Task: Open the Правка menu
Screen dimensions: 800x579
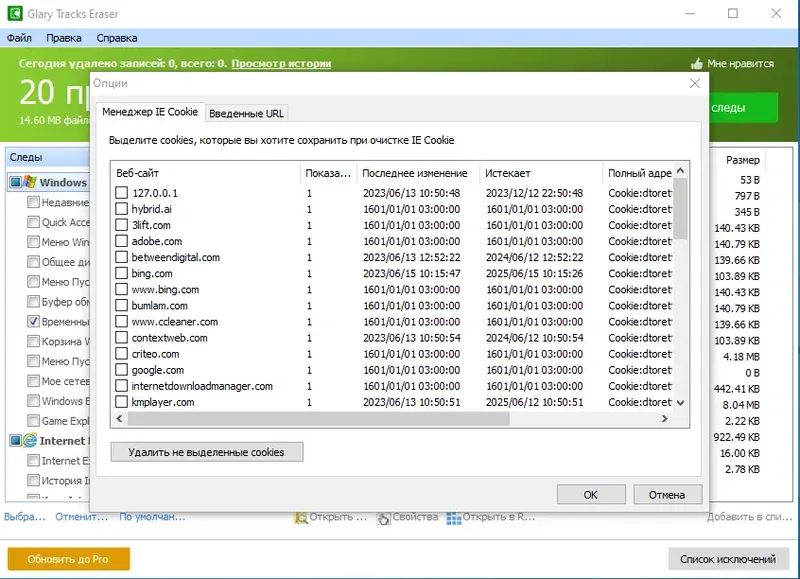Action: tap(64, 38)
